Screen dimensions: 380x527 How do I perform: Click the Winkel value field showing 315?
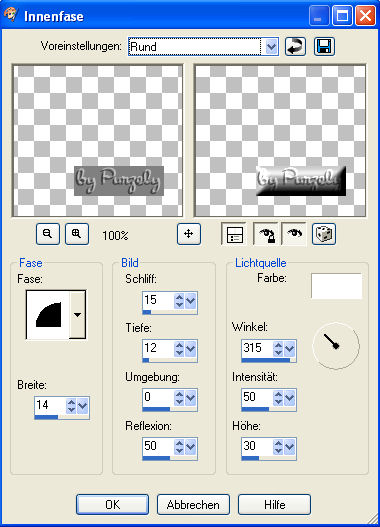pos(257,348)
